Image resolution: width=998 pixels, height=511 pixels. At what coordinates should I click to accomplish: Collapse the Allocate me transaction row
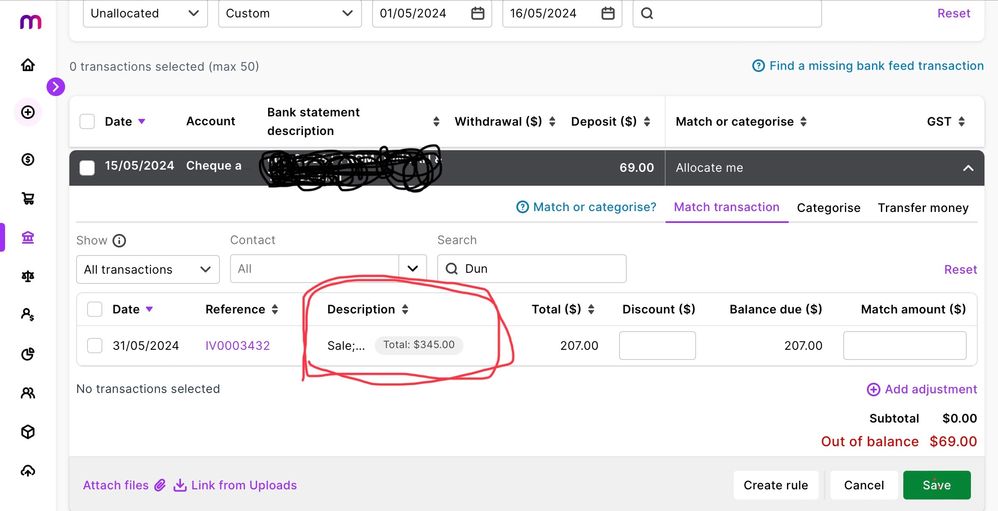tap(967, 168)
